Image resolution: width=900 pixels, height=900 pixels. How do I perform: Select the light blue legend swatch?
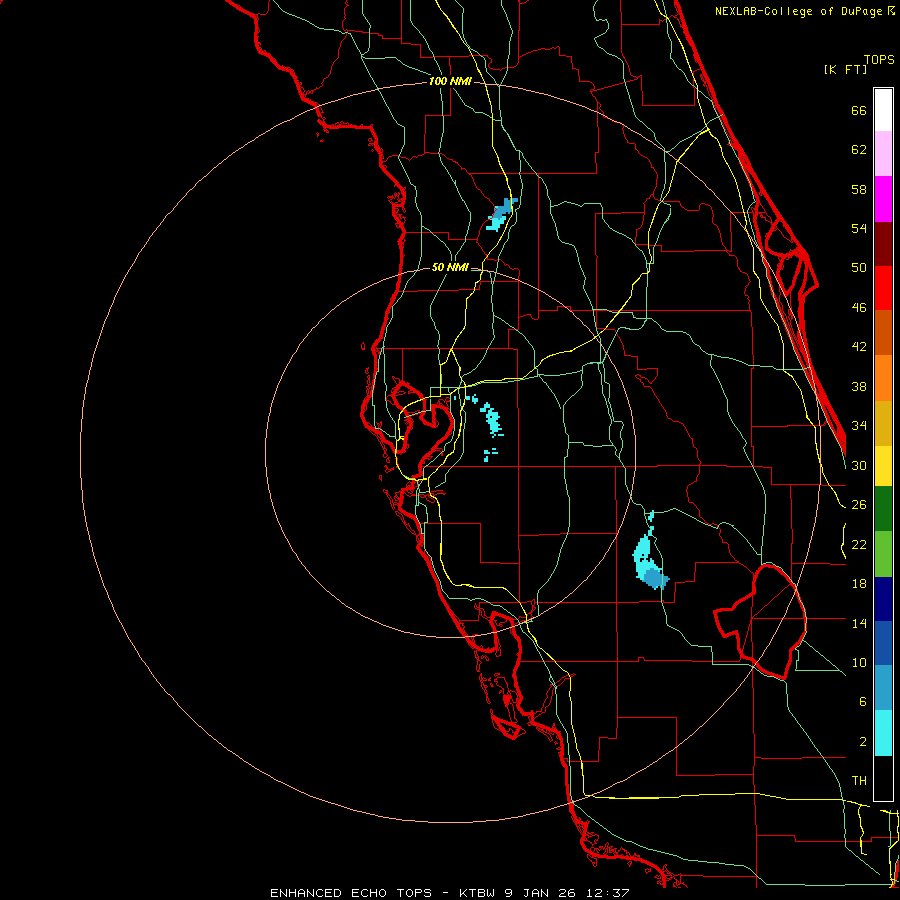pos(883,688)
